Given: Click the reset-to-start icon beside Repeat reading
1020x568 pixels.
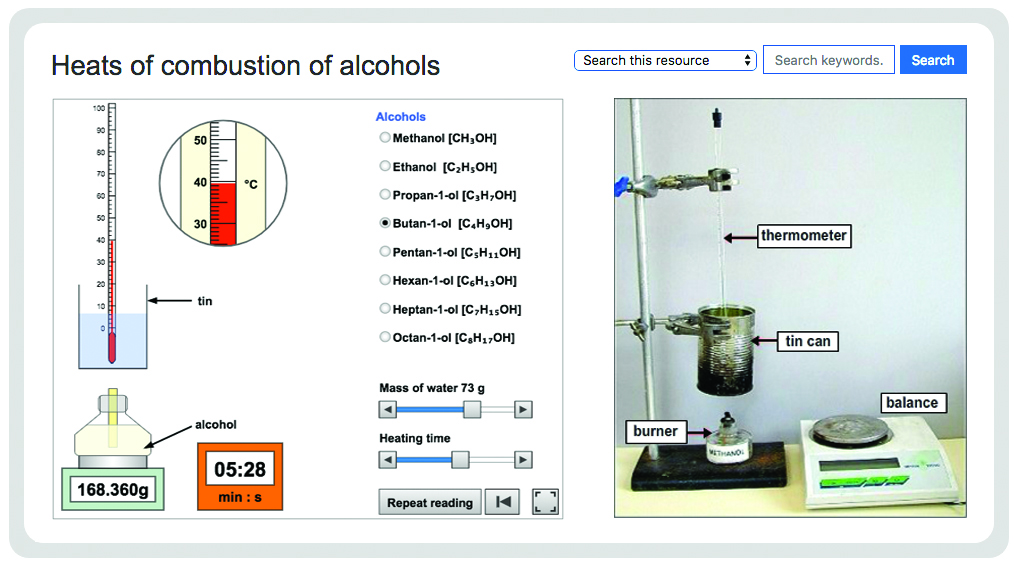Looking at the screenshot, I should (502, 502).
